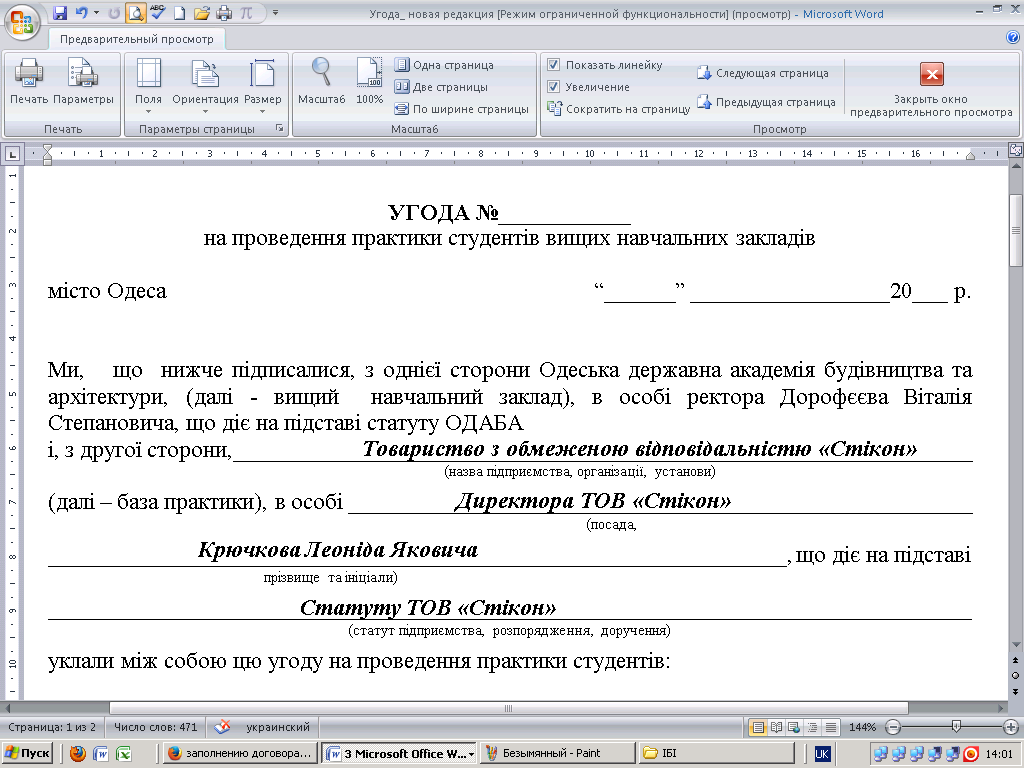
Task: Open the Office button menu
Action: coord(21,22)
